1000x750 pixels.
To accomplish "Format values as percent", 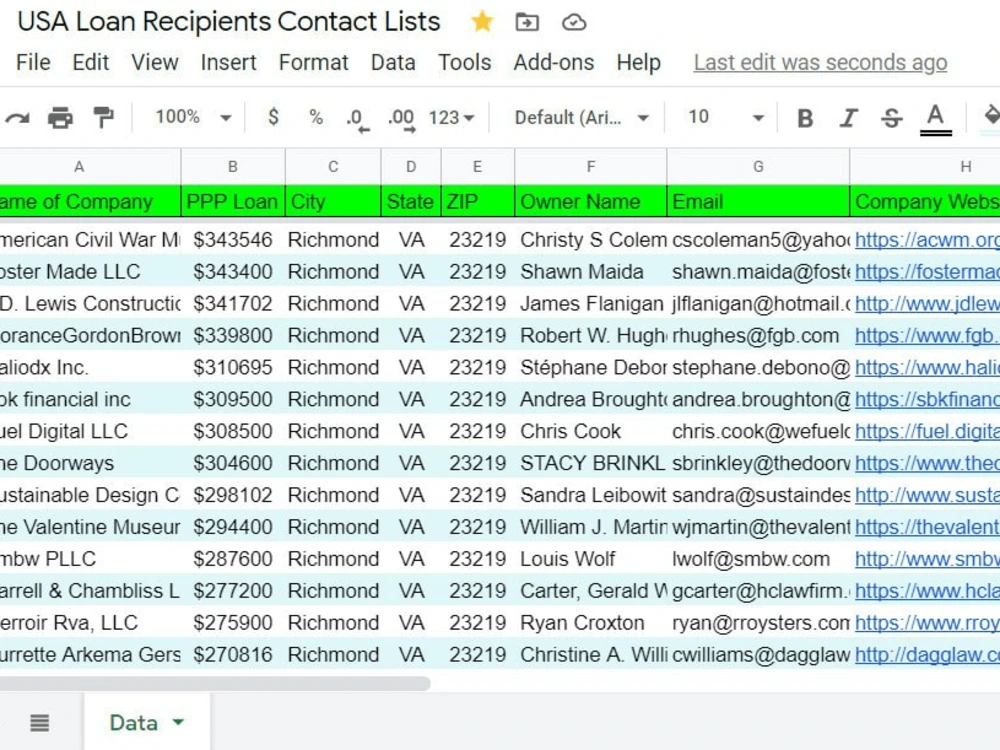I will 315,117.
